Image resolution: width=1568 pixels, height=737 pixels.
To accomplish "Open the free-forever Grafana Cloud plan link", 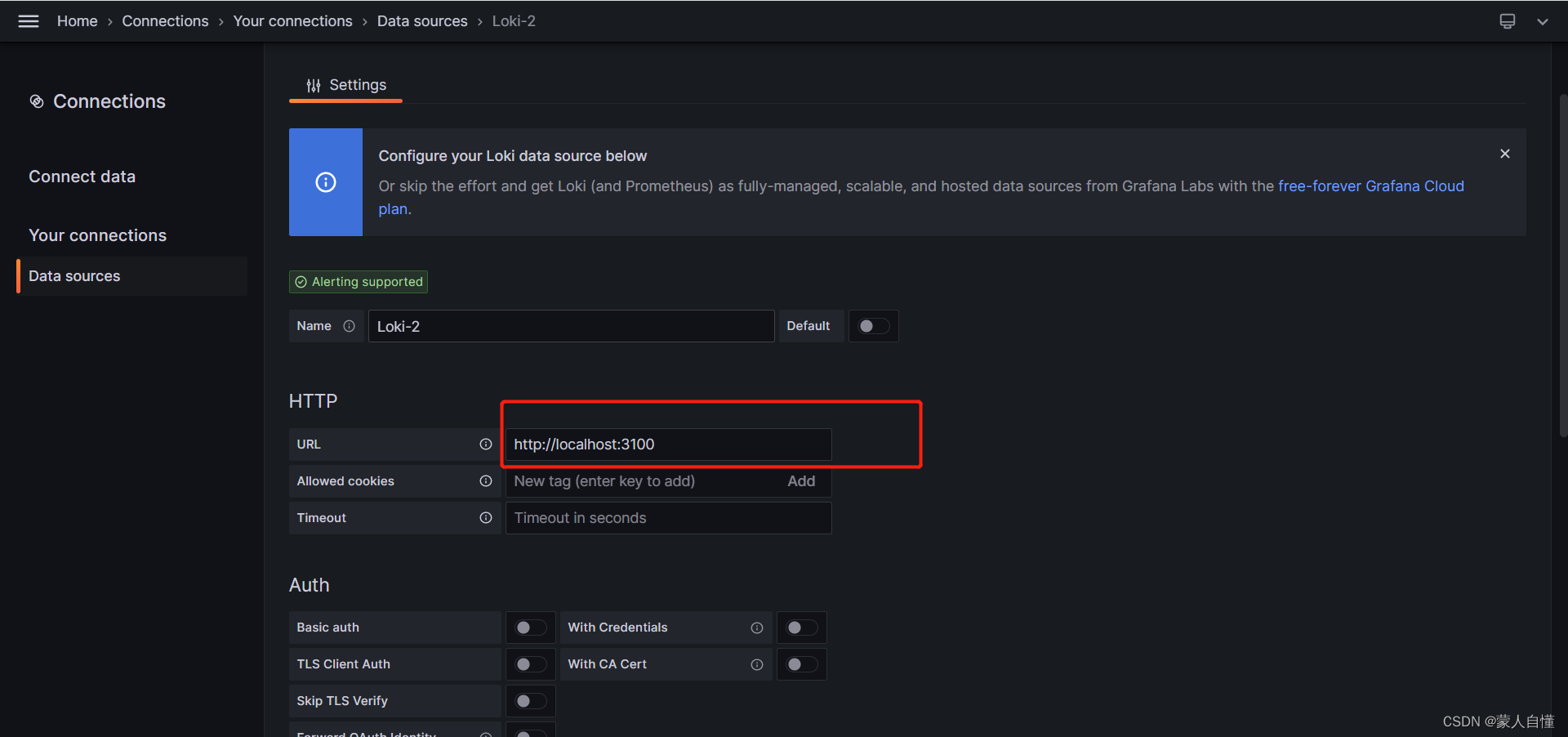I will [x=1371, y=186].
